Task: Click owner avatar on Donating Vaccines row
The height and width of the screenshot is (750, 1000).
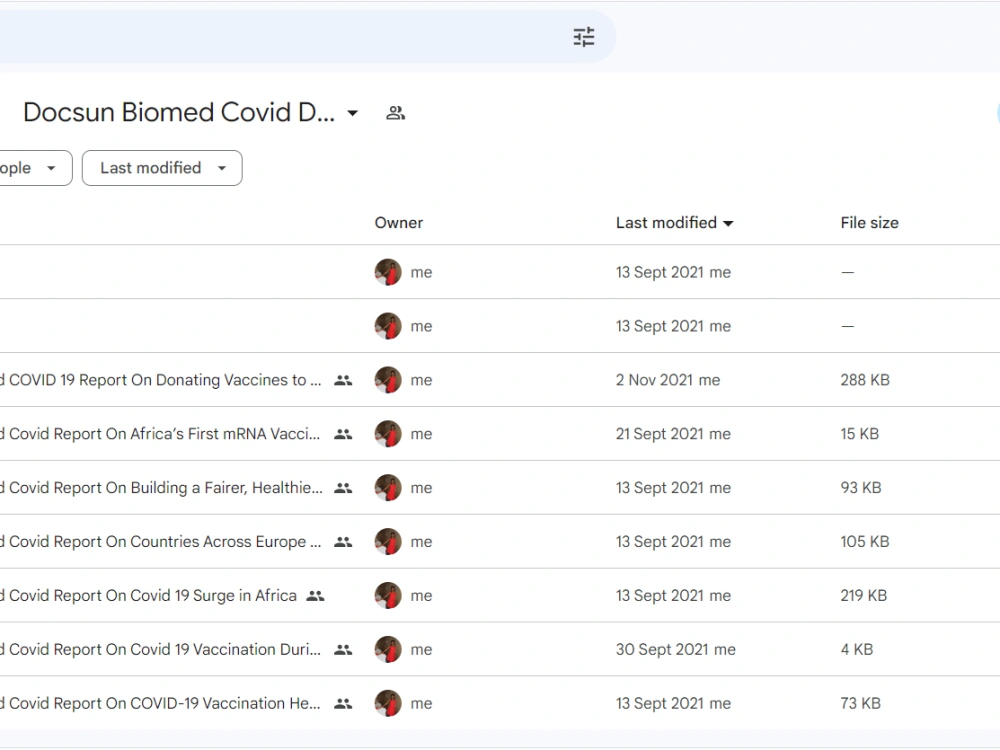Action: (388, 380)
